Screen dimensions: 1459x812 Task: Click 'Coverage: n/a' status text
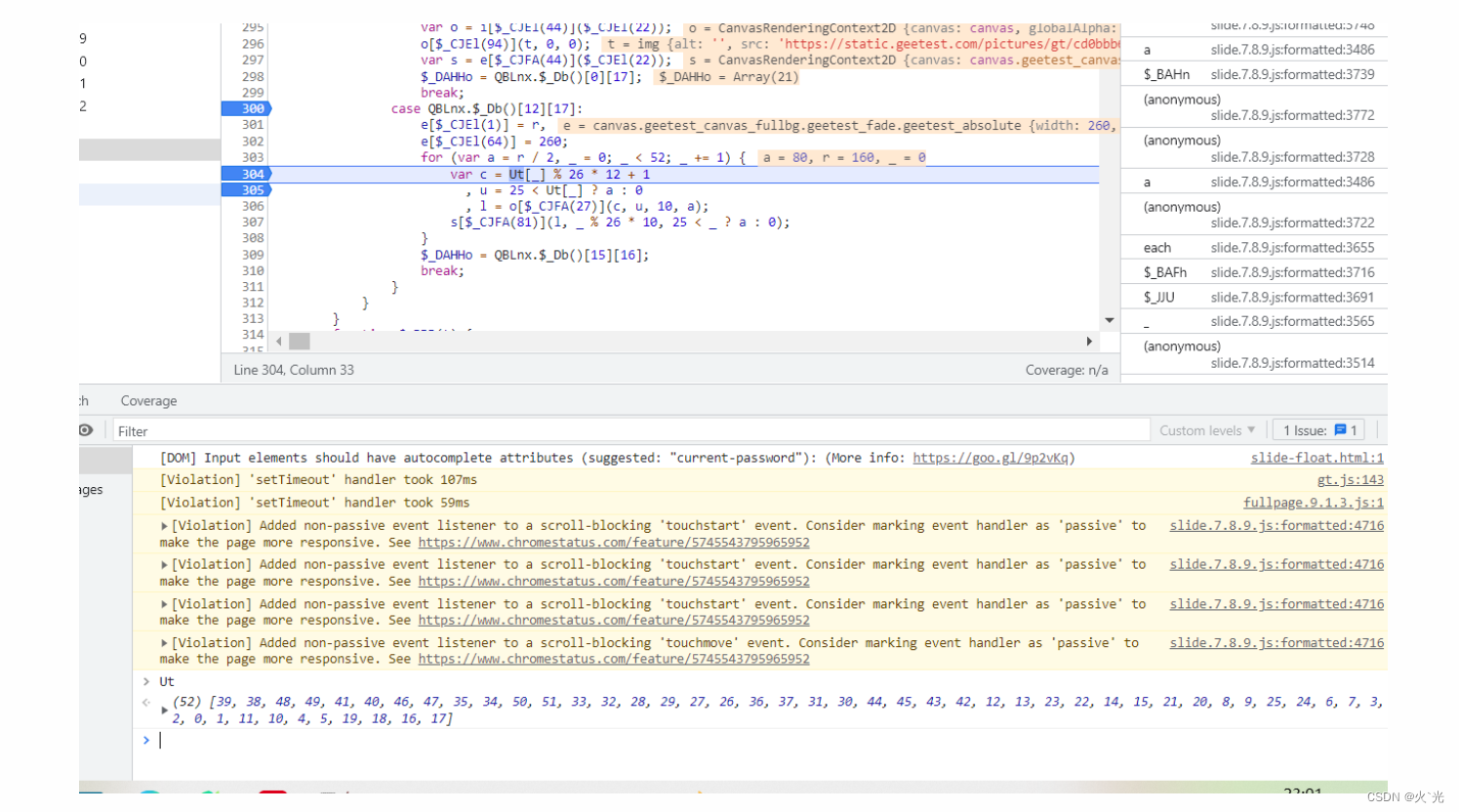pos(1067,370)
